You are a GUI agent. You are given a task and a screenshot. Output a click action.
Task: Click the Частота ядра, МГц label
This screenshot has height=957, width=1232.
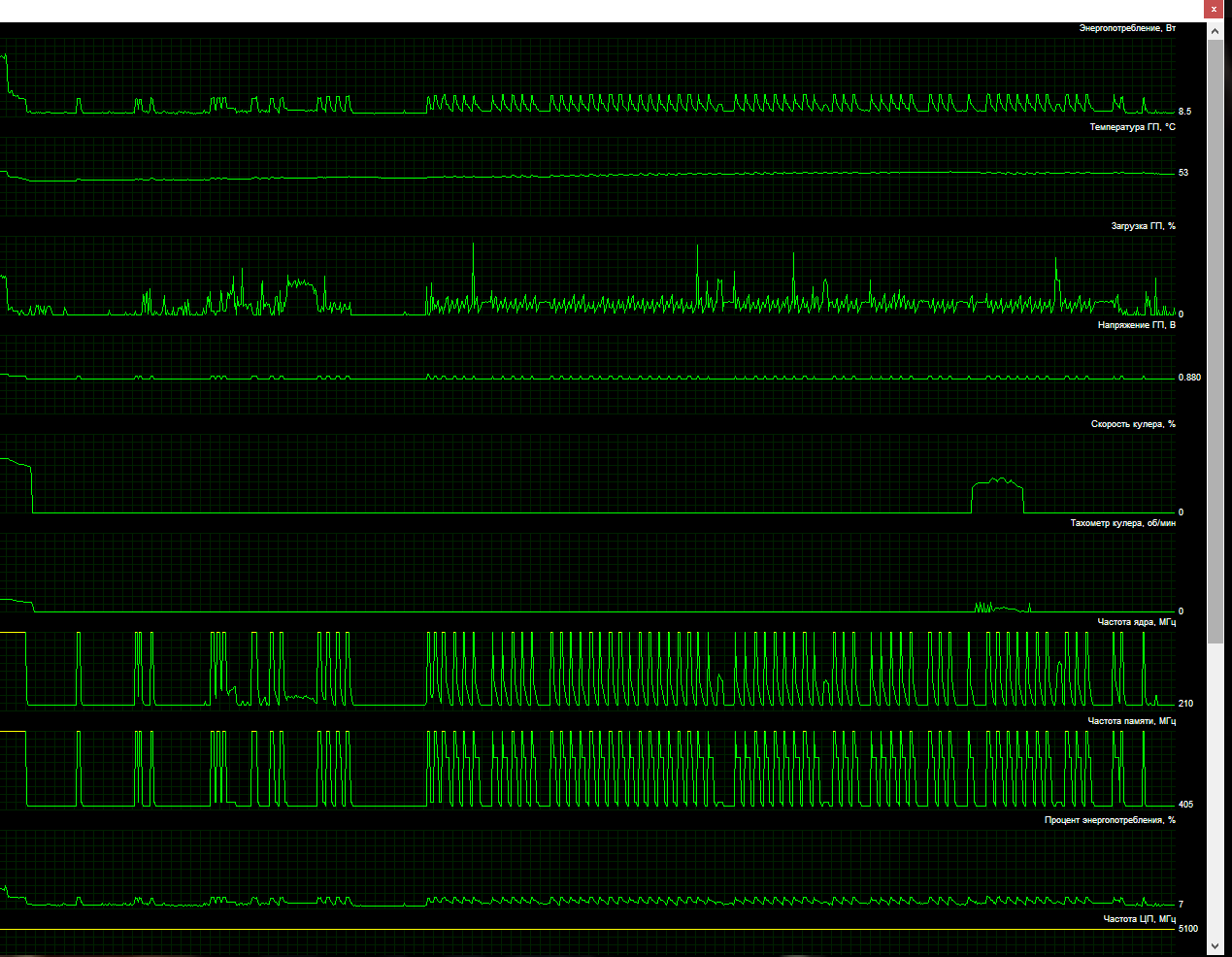pyautogui.click(x=1137, y=622)
